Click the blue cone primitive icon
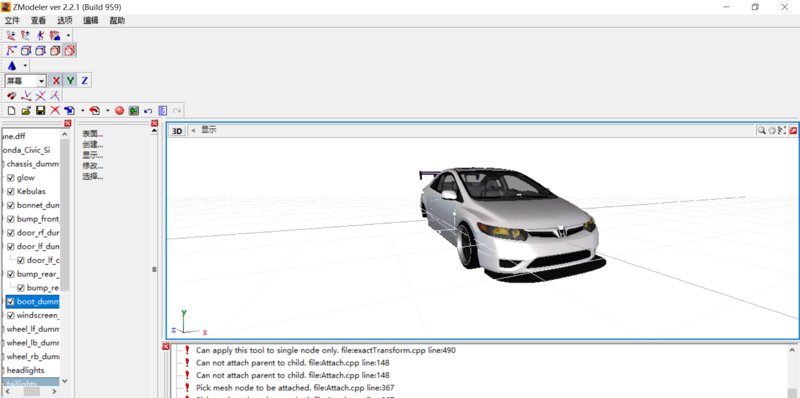The image size is (800, 398). 12,66
